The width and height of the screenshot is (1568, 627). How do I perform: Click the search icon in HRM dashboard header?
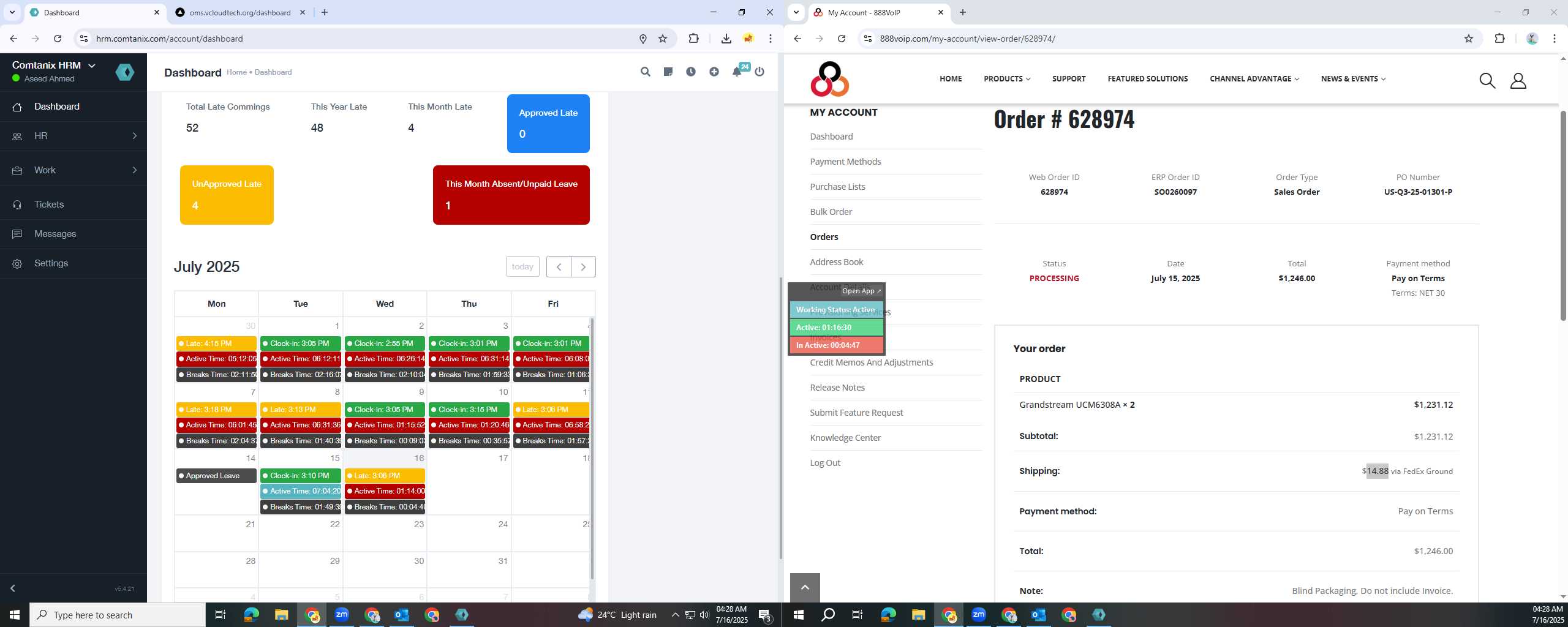[645, 72]
